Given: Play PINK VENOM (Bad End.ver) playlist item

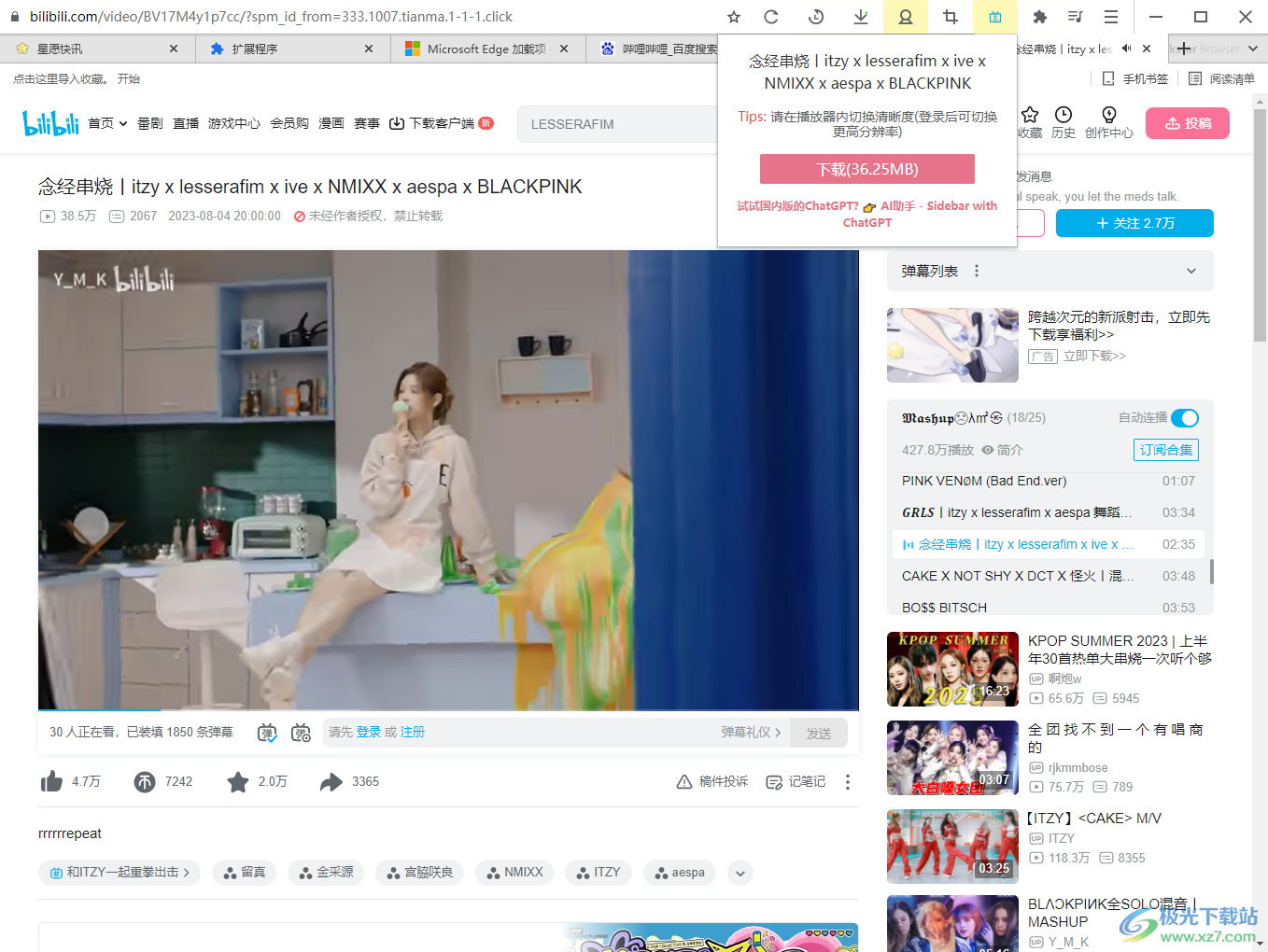Looking at the screenshot, I should (1049, 481).
